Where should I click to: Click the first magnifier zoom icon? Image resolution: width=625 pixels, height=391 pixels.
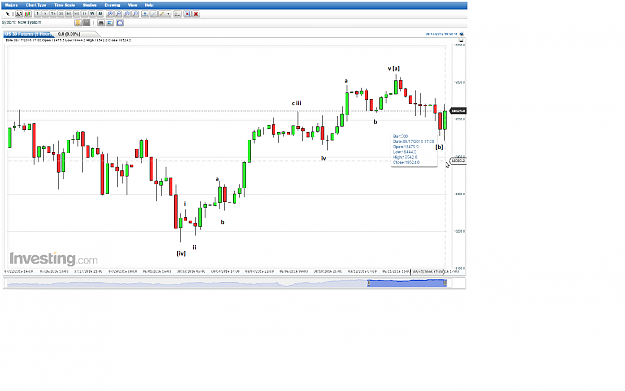point(110,14)
